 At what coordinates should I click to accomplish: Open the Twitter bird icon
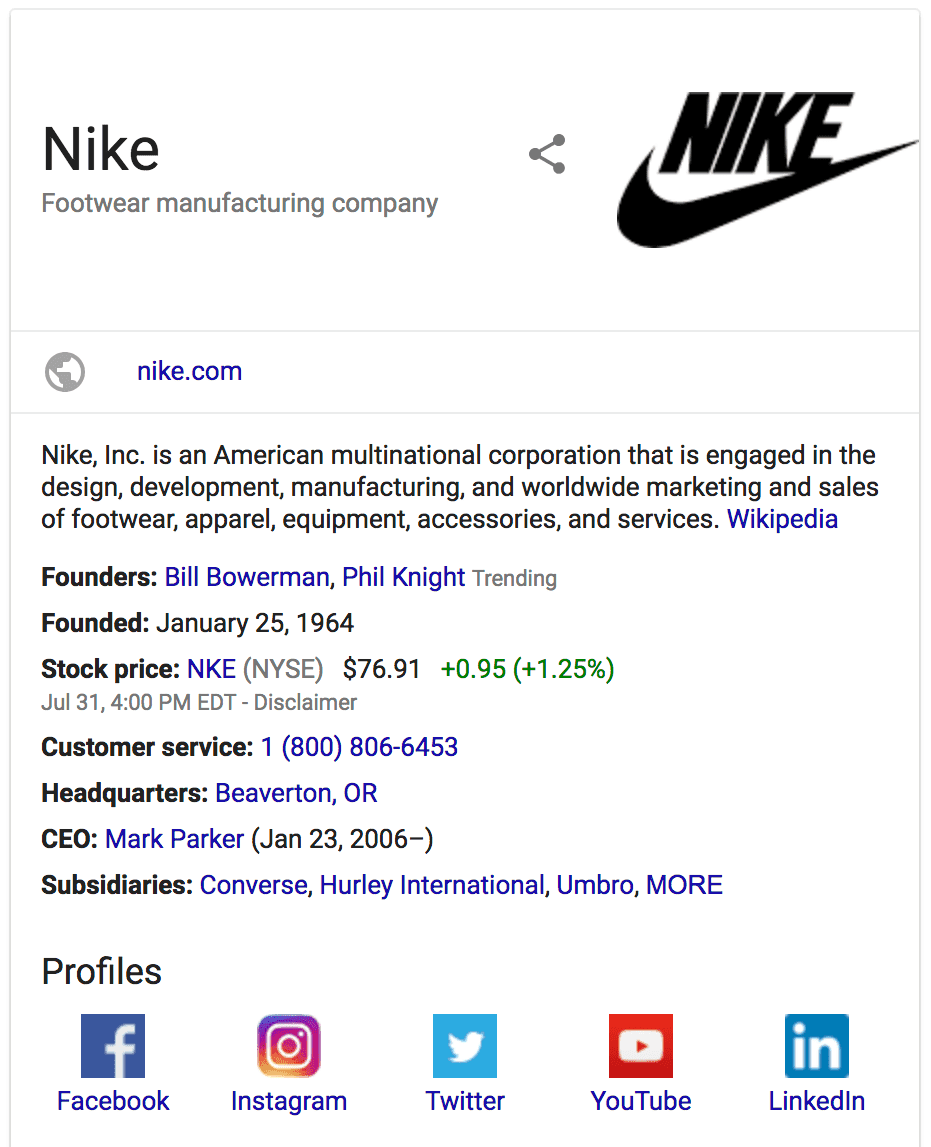point(465,1045)
